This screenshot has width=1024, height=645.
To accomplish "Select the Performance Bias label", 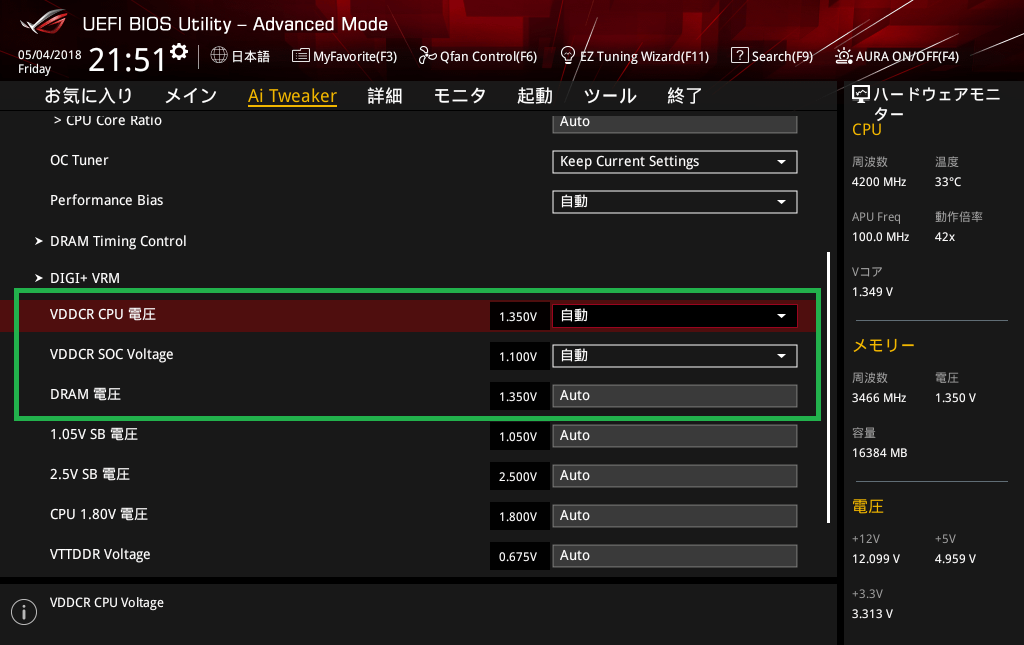I will click(x=106, y=200).
